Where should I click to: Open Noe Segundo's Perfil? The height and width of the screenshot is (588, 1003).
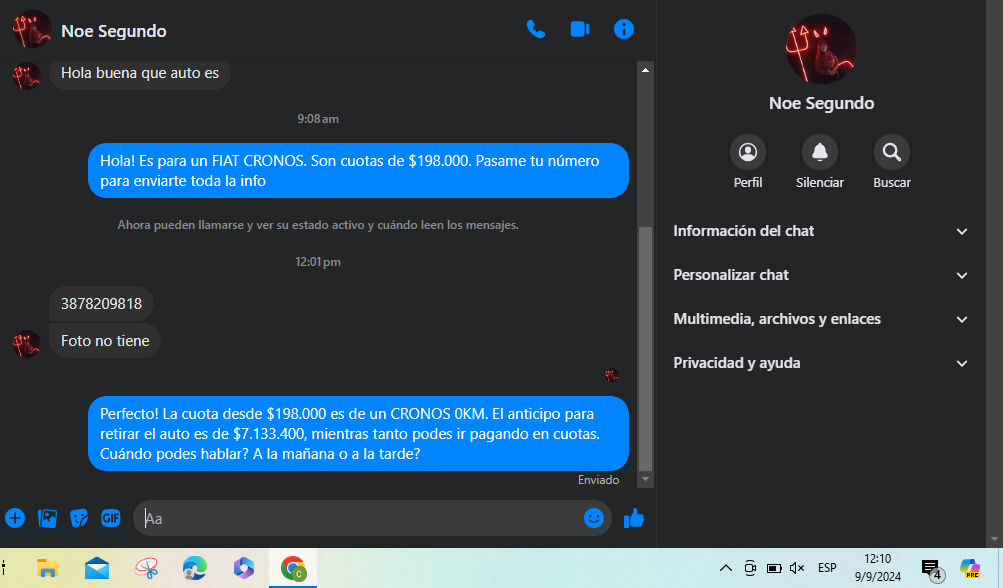[x=748, y=152]
